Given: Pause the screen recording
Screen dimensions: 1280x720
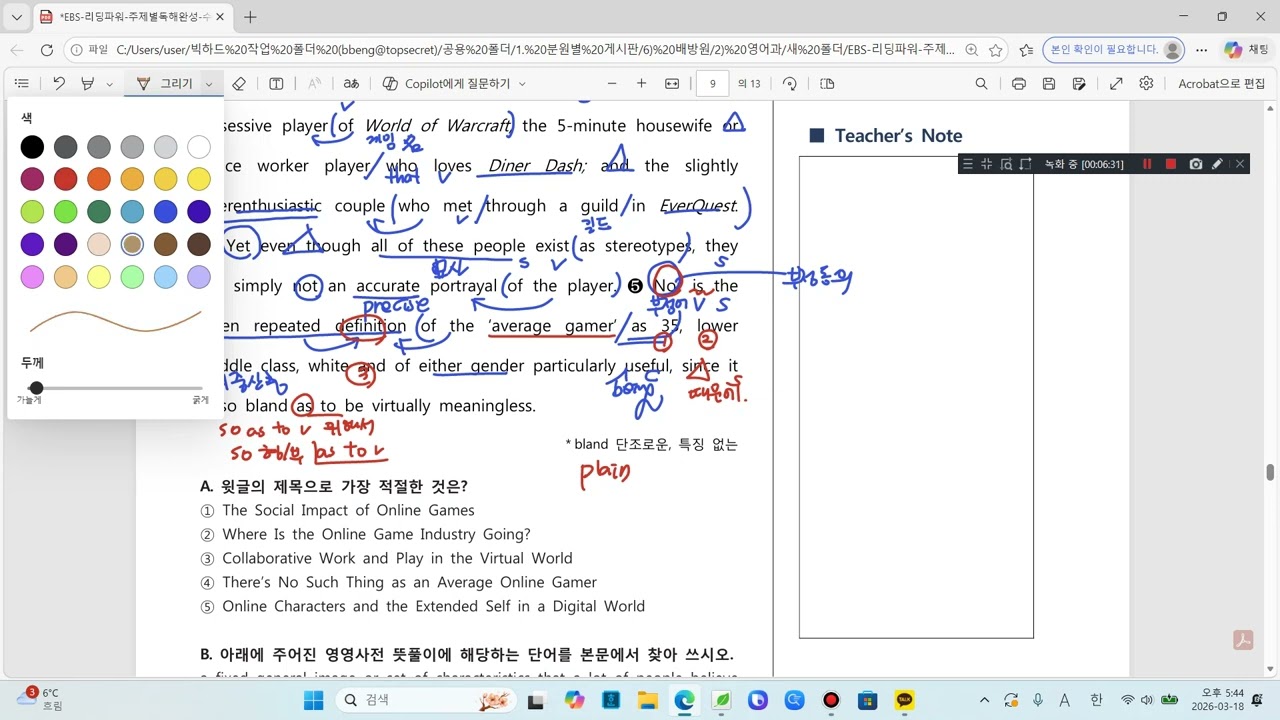Looking at the screenshot, I should [1147, 164].
